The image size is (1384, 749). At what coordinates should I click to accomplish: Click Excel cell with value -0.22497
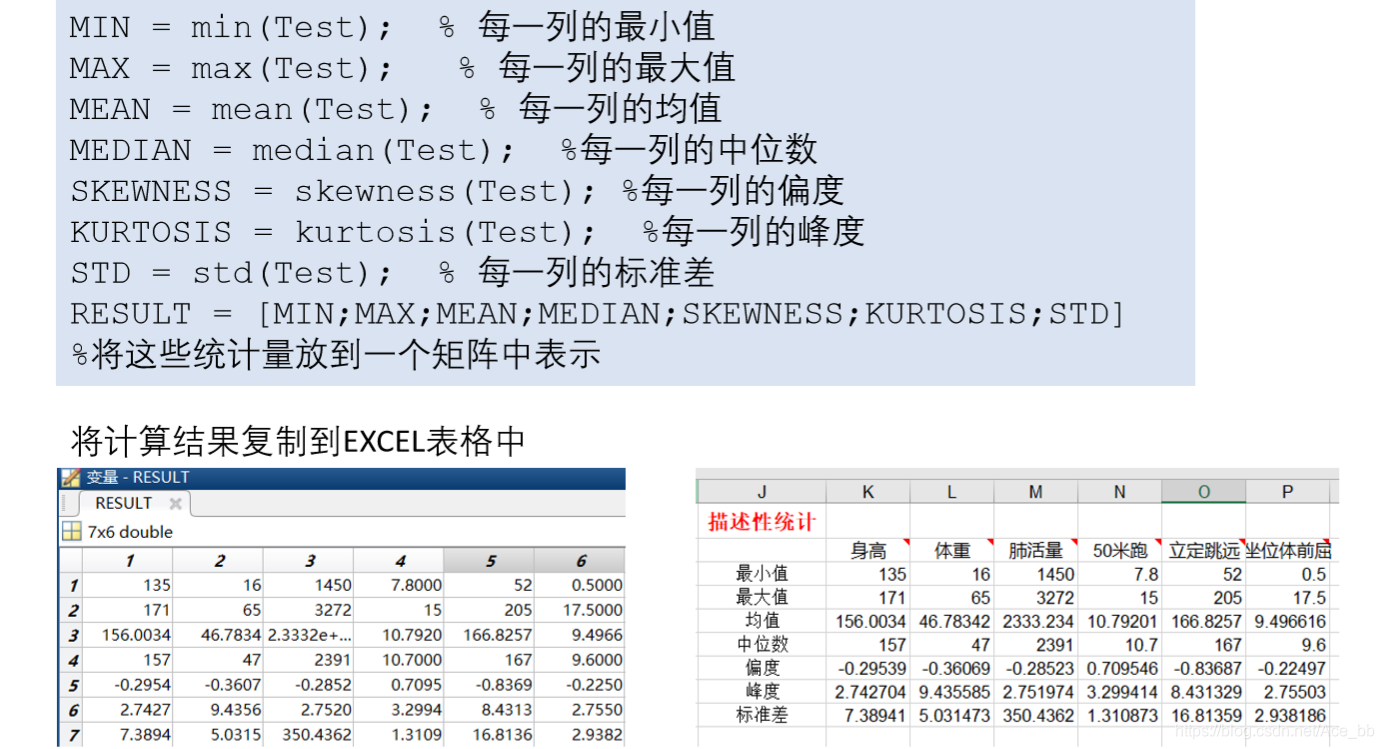1288,667
